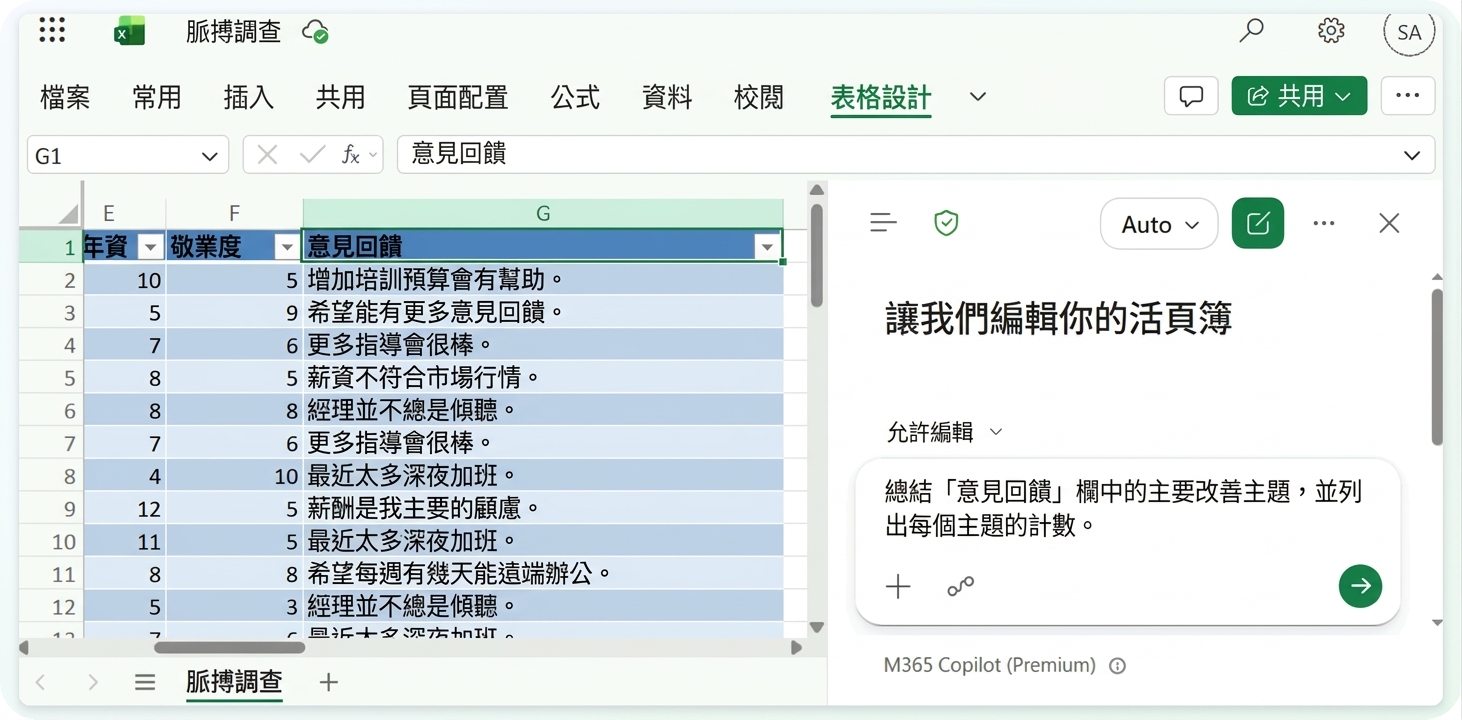Click the select all corner triangle
The image size is (1462, 720).
(x=67, y=213)
